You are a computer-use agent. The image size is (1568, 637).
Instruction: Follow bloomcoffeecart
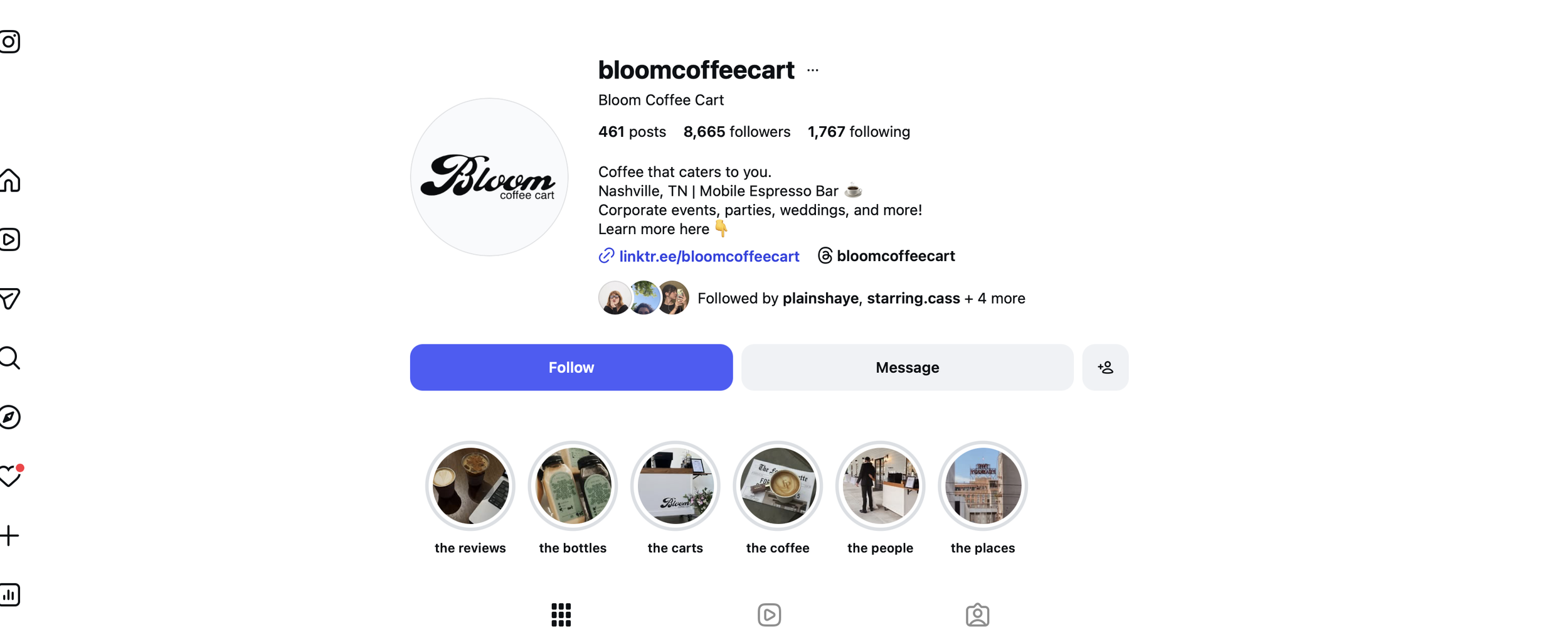(571, 367)
